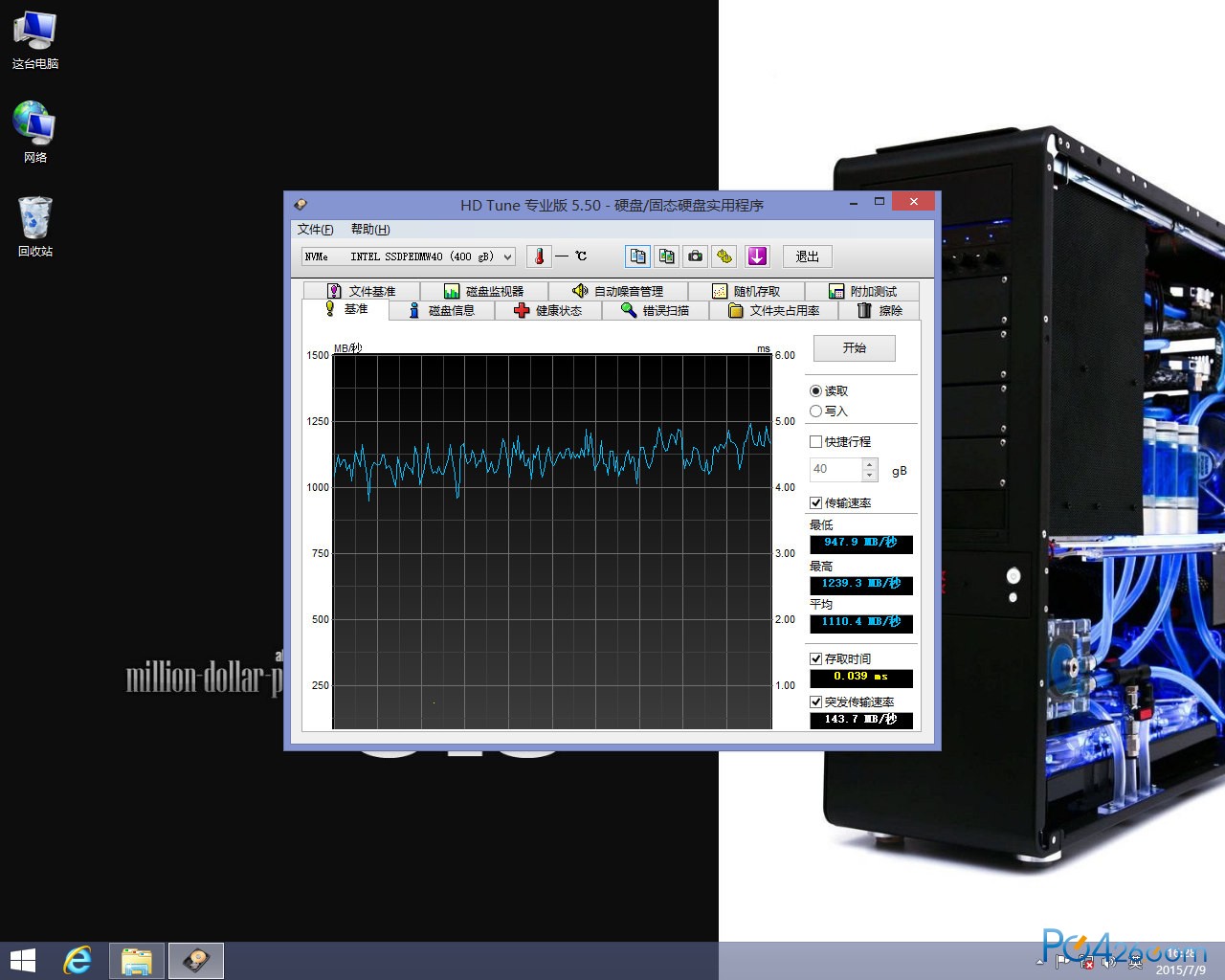Switch to 自动噪音管理 tab
The height and width of the screenshot is (980, 1225).
(617, 291)
